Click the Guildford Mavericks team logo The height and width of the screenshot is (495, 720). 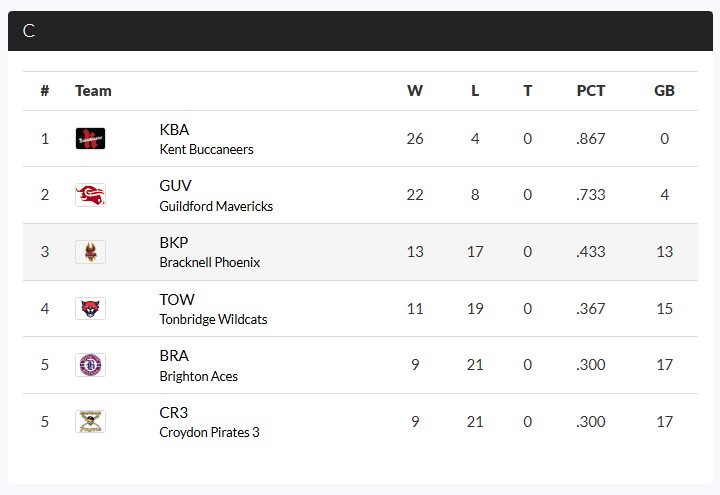tap(90, 195)
